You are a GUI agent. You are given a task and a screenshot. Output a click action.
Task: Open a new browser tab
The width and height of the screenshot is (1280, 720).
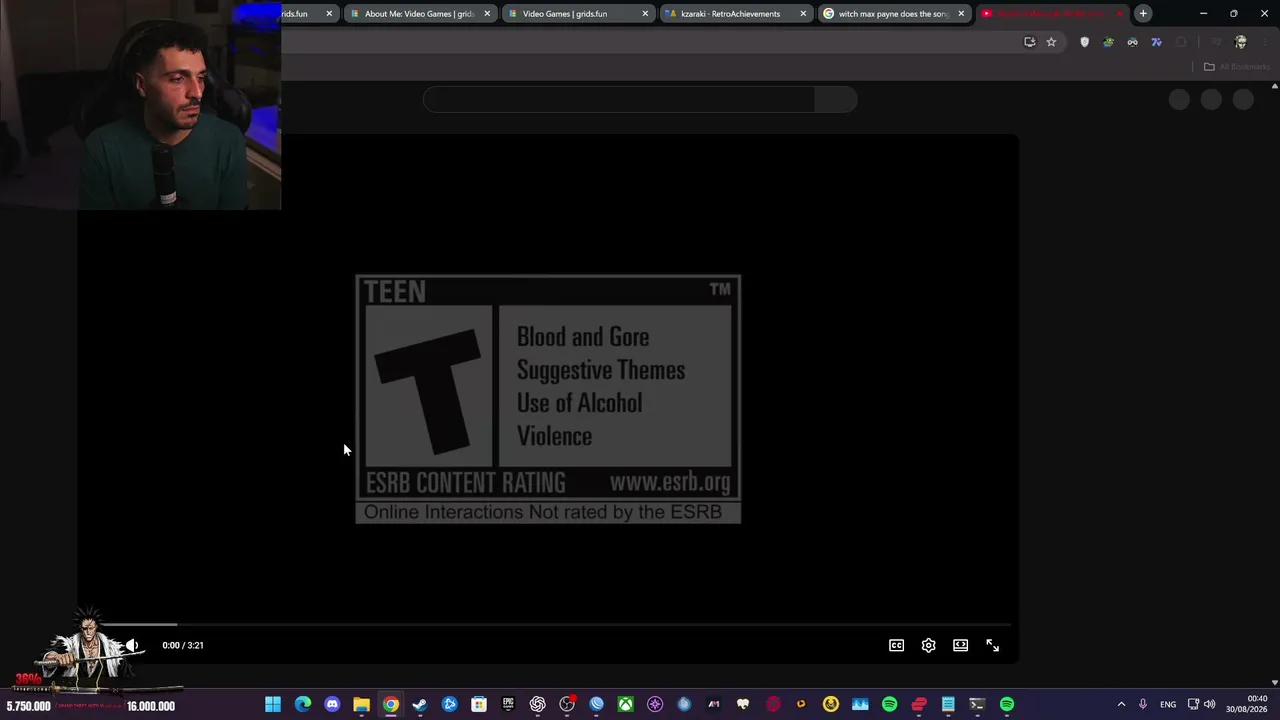tap(1143, 14)
